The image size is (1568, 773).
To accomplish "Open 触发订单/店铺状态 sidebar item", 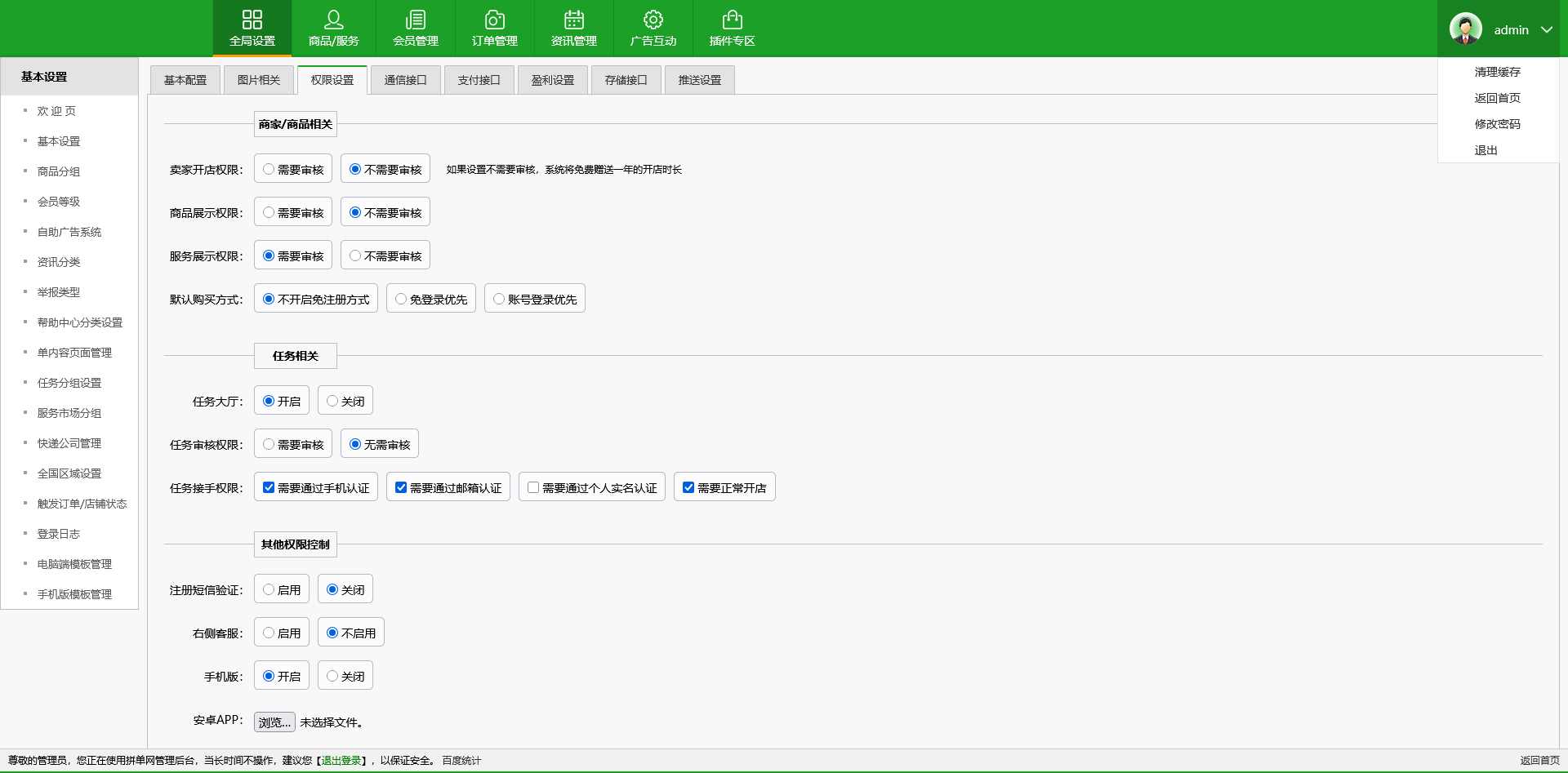I will click(82, 504).
